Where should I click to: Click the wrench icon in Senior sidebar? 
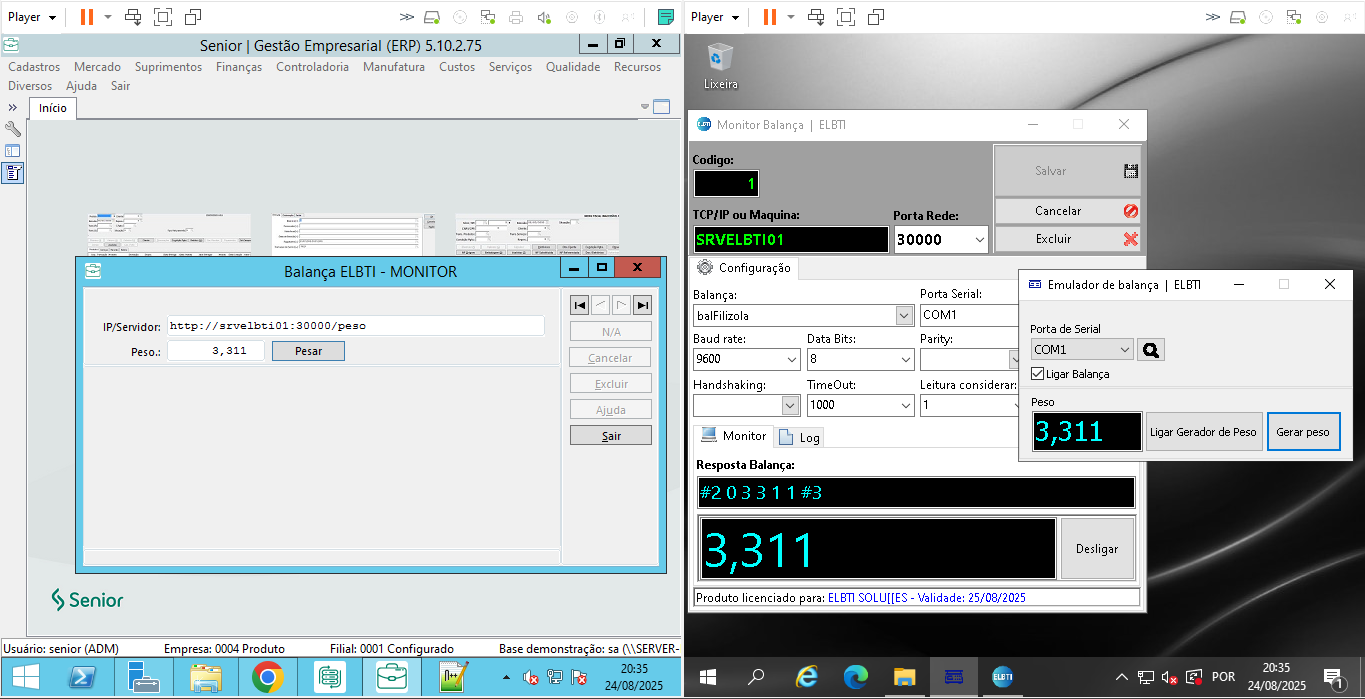coord(13,129)
